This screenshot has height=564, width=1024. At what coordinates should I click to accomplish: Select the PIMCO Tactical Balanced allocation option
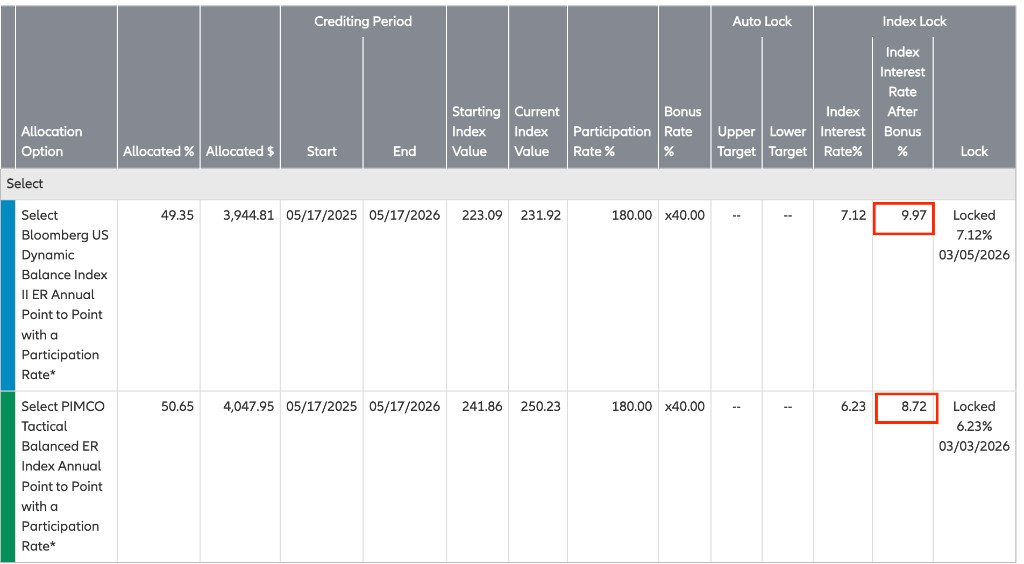coord(65,476)
